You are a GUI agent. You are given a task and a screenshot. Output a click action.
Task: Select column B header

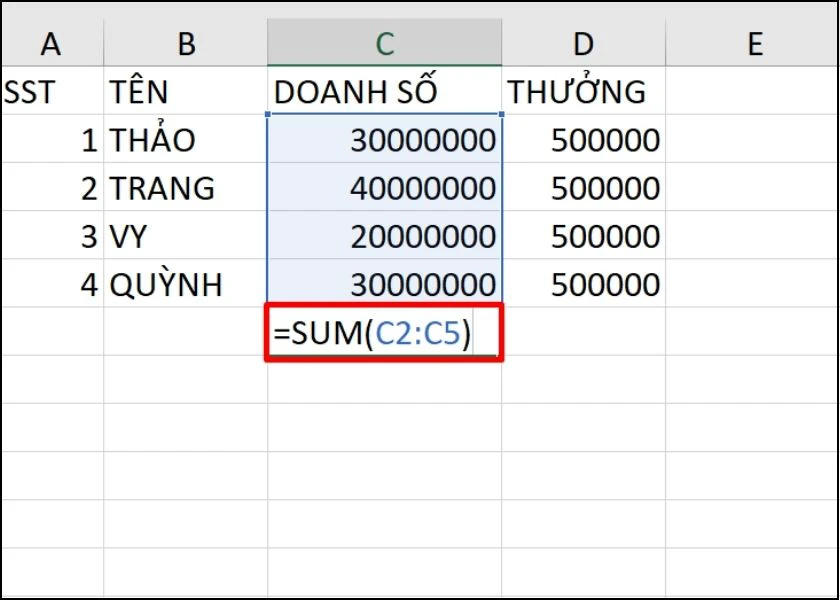point(185,44)
